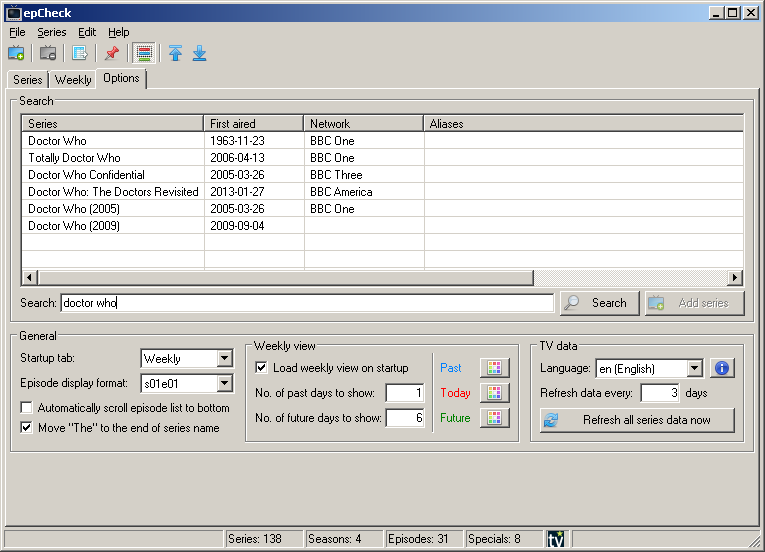Click the add series toolbar icon
Screen dimensions: 765x552
16,53
